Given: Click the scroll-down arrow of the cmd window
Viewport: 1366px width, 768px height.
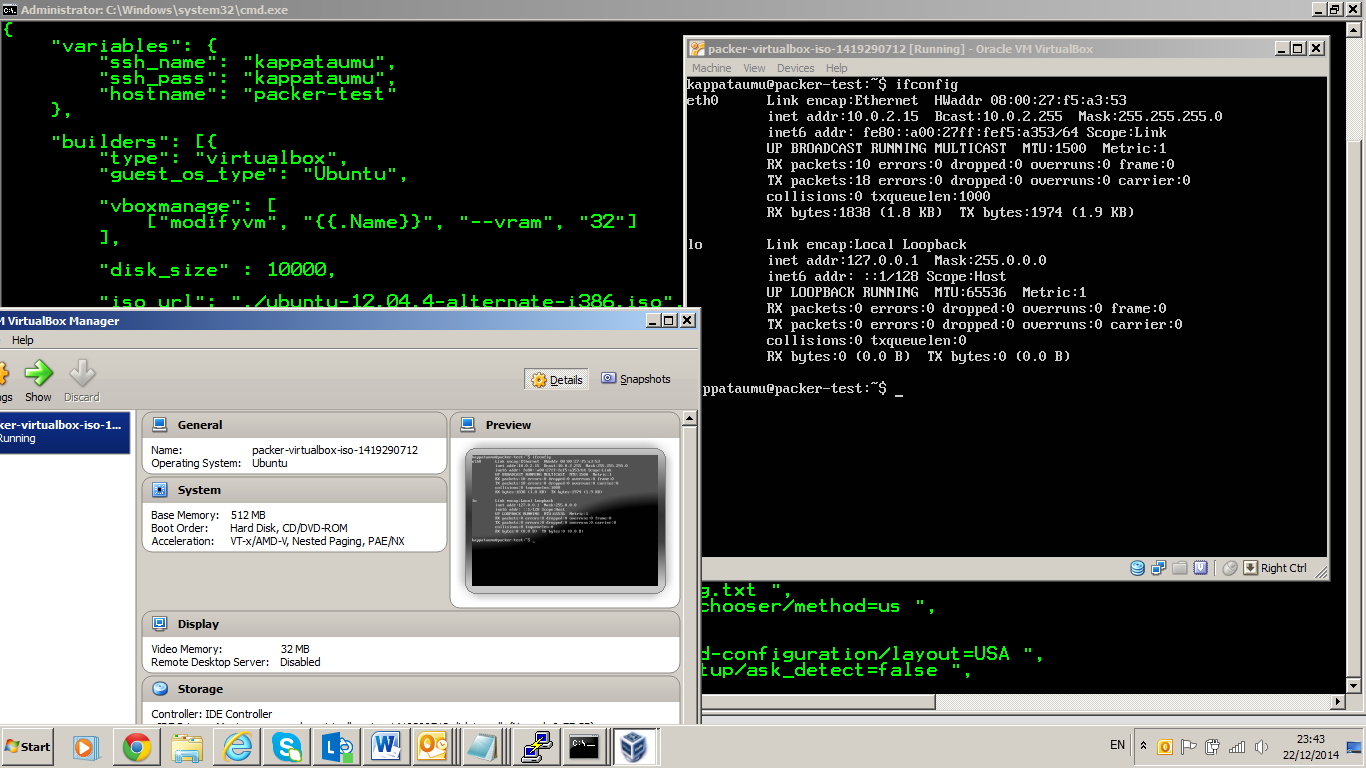Looking at the screenshot, I should [x=1355, y=685].
